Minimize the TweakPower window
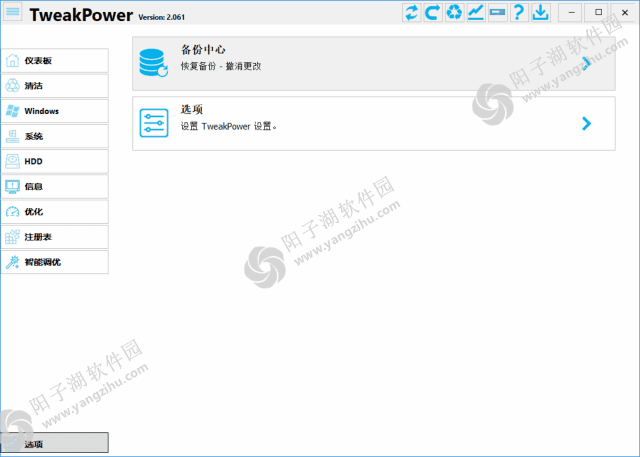640x457 pixels. [x=571, y=12]
